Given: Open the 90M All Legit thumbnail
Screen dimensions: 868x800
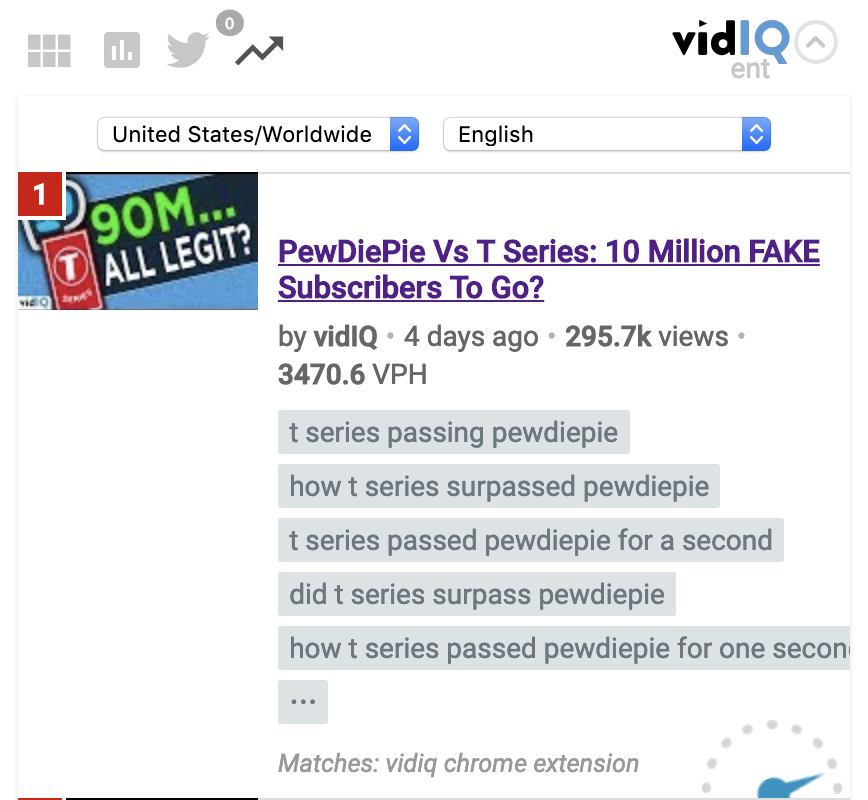Looking at the screenshot, I should pyautogui.click(x=138, y=241).
